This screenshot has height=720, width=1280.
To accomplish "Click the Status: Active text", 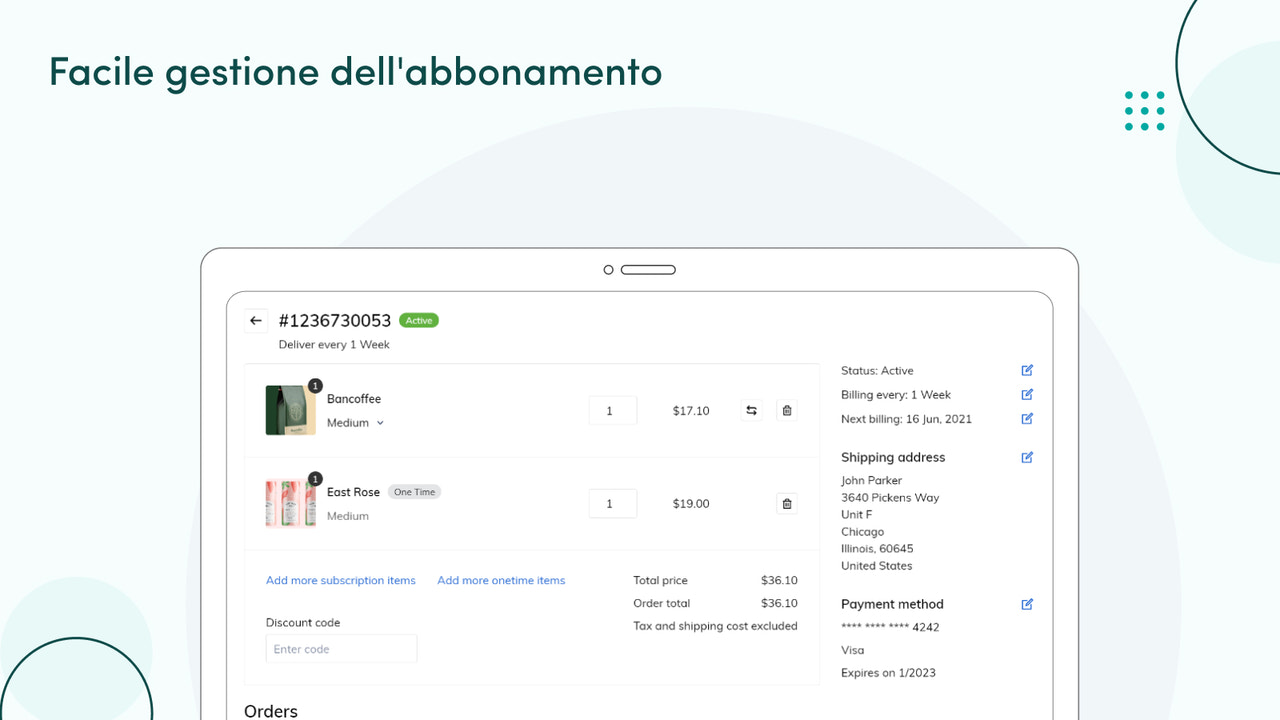I will pos(877,370).
